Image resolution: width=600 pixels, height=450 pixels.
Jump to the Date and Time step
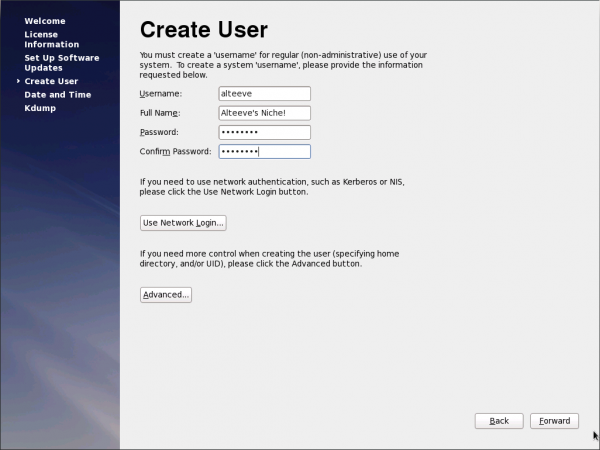(57, 94)
